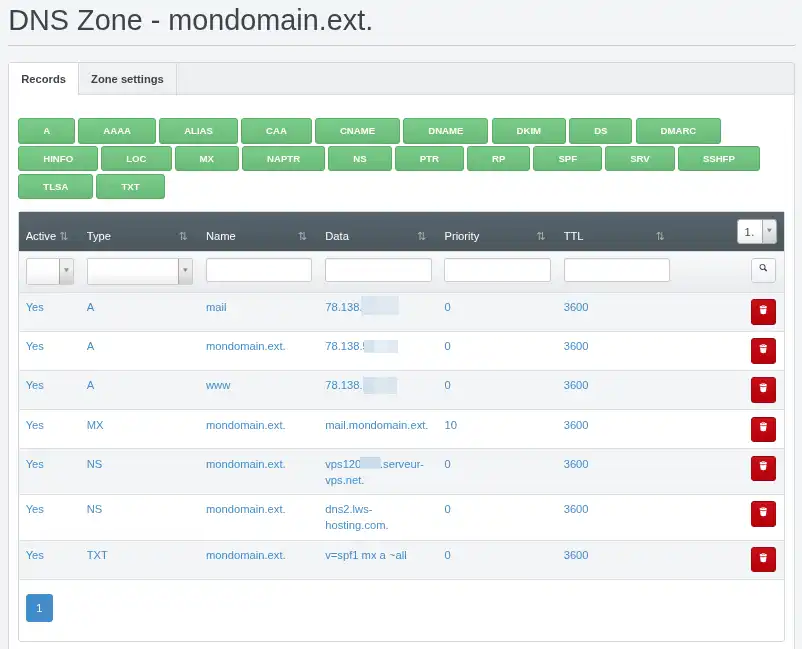Image resolution: width=802 pixels, height=649 pixels.
Task: Add a new SPF record
Action: coord(567,159)
